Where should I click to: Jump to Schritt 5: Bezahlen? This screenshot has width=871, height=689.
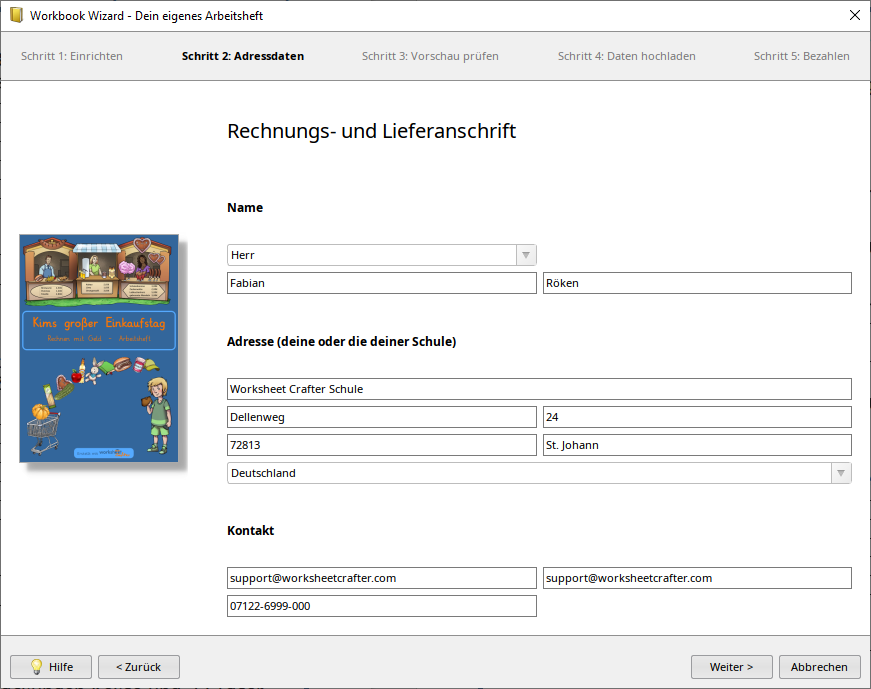click(802, 57)
